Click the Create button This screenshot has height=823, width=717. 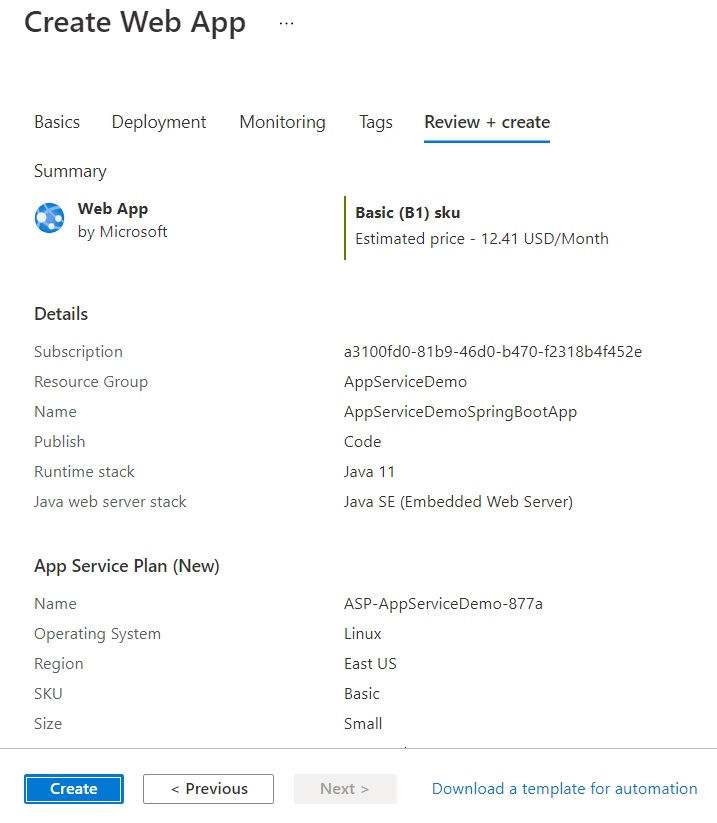pyautogui.click(x=74, y=788)
